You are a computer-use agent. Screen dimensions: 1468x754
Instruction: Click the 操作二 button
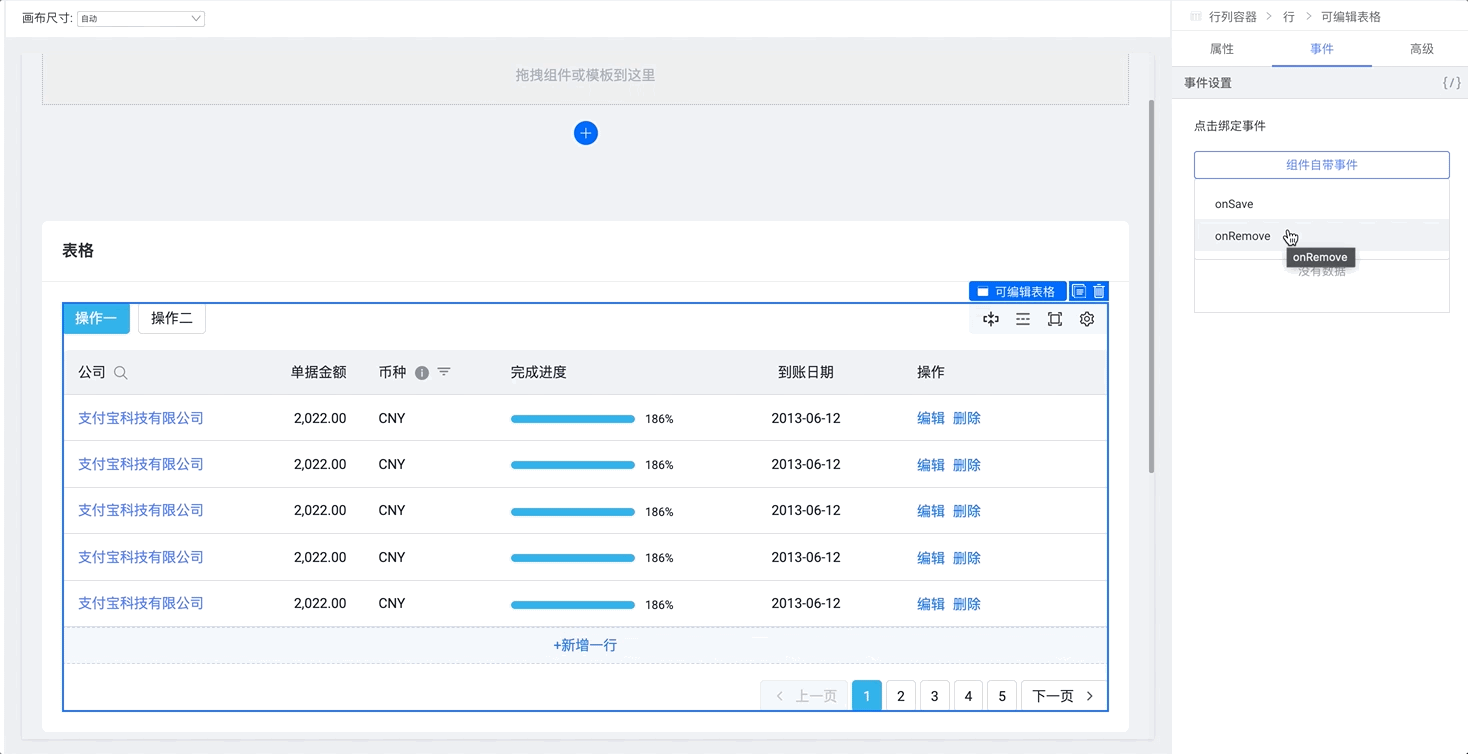(172, 318)
